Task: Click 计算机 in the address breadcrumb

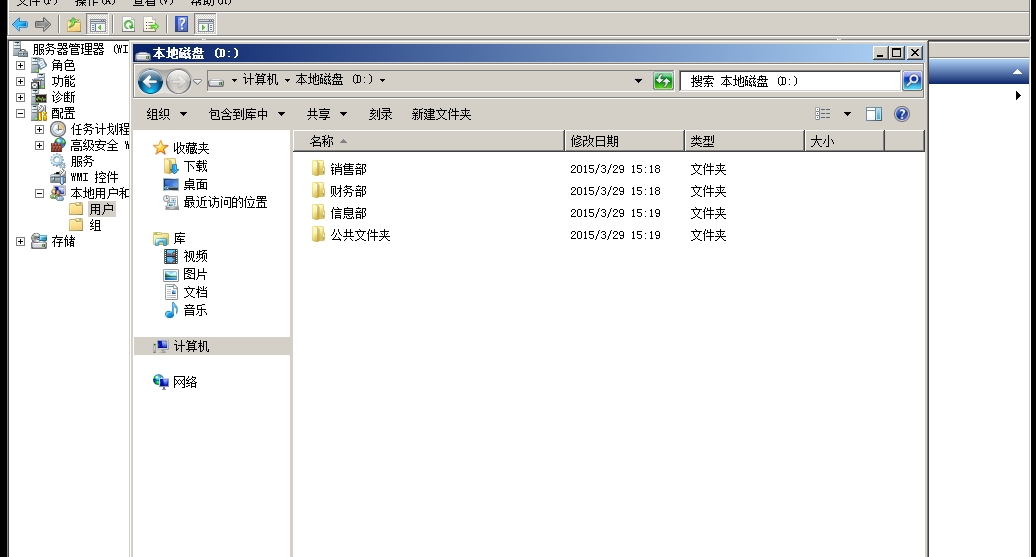Action: (260, 79)
